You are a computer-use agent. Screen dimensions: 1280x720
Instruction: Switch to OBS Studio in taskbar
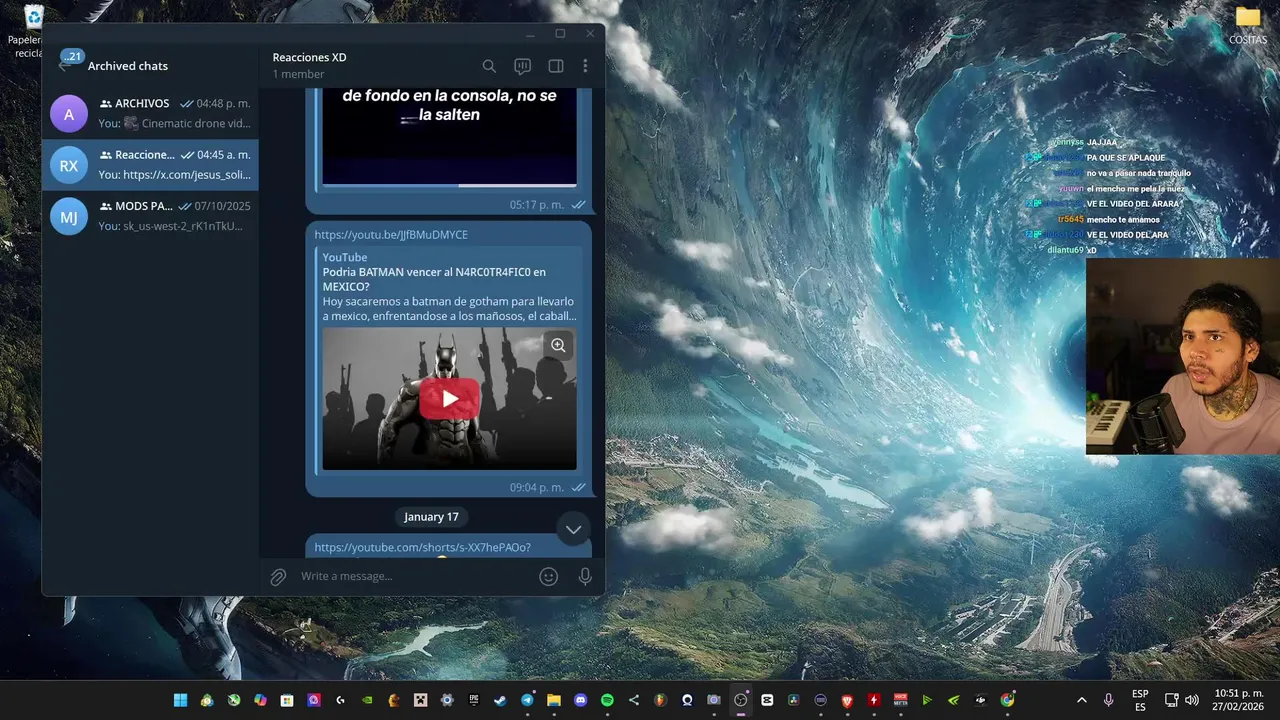click(740, 700)
